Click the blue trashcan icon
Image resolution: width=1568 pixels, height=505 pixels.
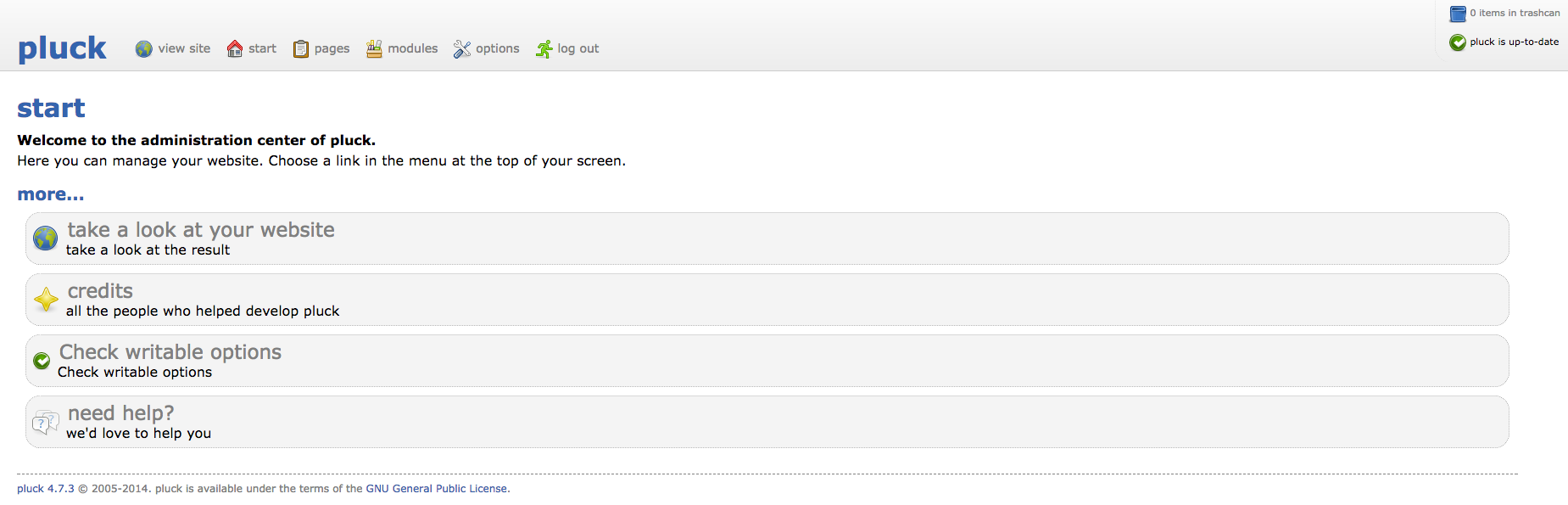click(1458, 14)
